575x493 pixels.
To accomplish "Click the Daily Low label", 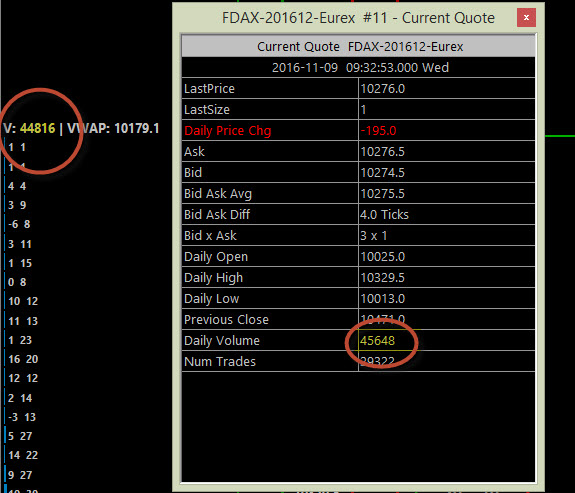I will coord(211,299).
